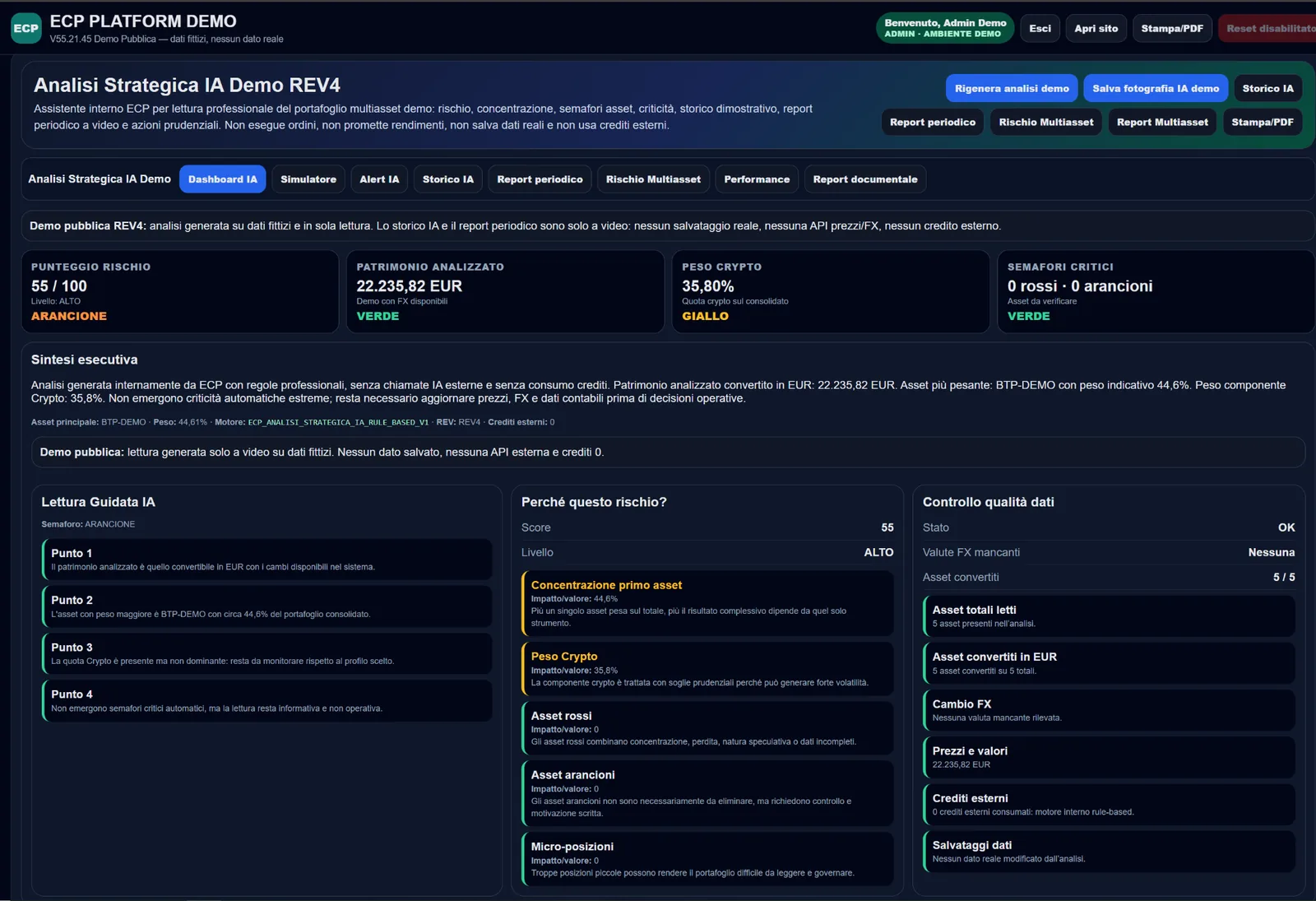Open Storico IA in the blue banner
The width and height of the screenshot is (1316, 901).
tap(1267, 89)
